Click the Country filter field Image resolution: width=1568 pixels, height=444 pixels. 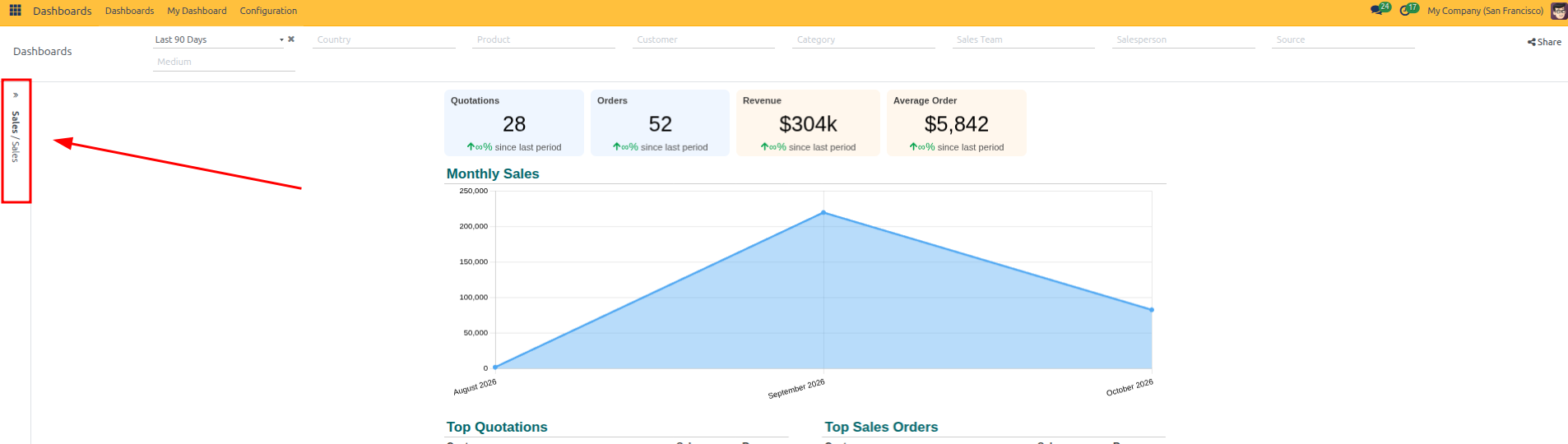point(384,39)
